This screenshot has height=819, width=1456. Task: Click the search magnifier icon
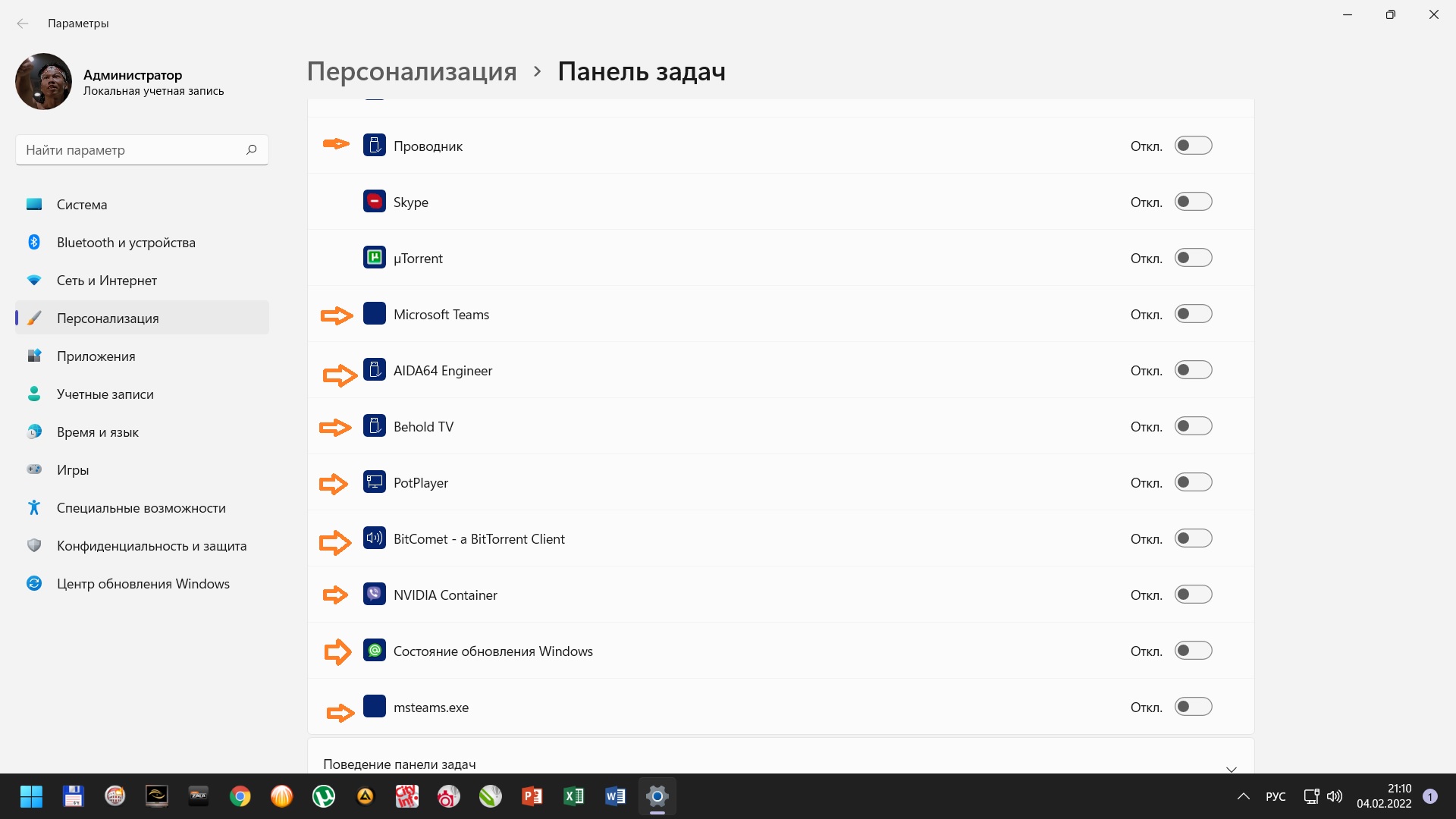pos(251,149)
